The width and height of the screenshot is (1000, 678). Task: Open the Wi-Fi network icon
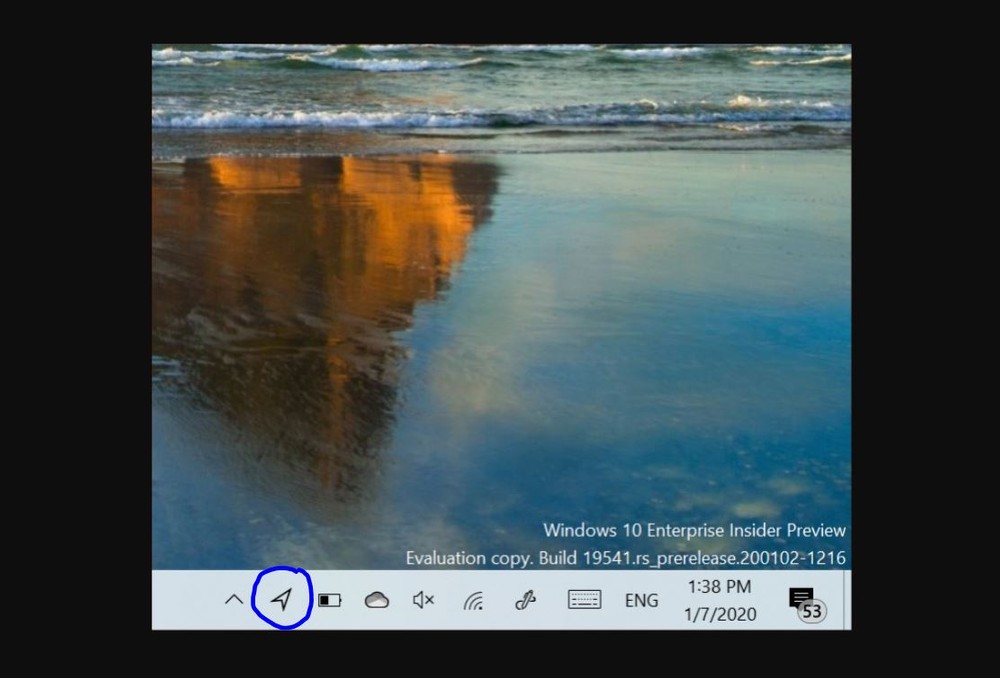pos(474,600)
